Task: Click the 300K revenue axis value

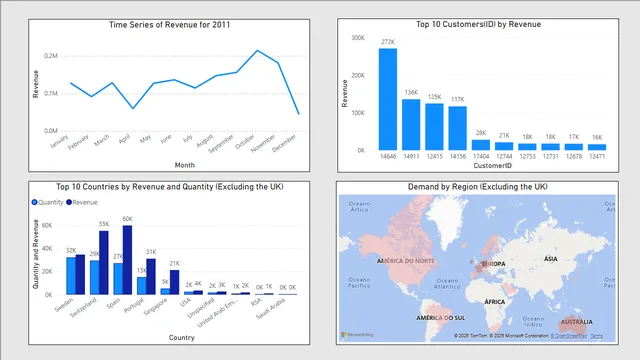Action: click(358, 38)
